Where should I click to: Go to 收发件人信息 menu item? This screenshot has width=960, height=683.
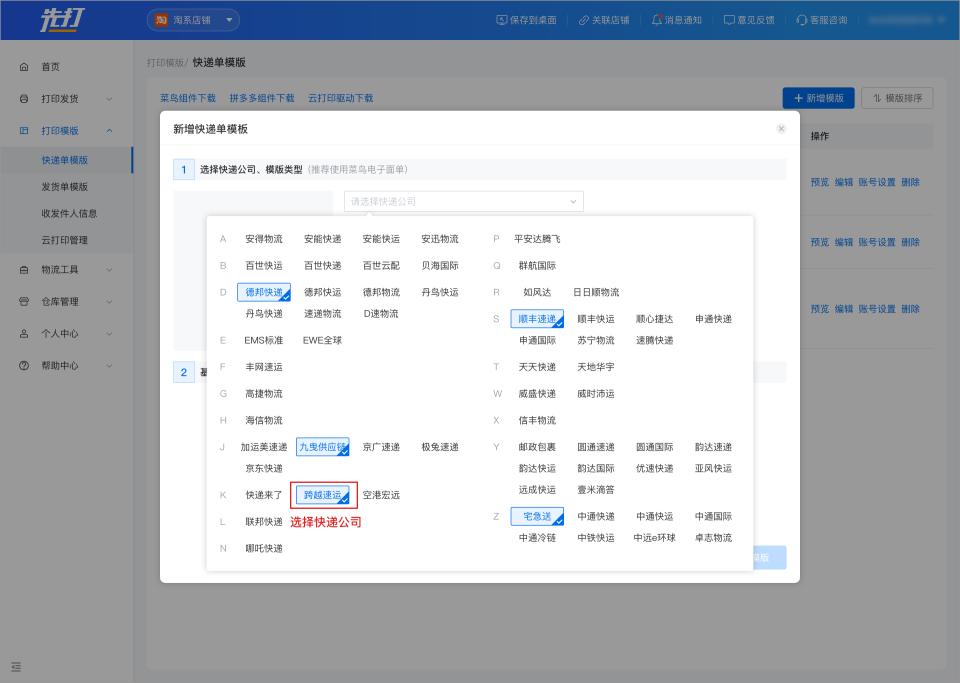pyautogui.click(x=69, y=213)
